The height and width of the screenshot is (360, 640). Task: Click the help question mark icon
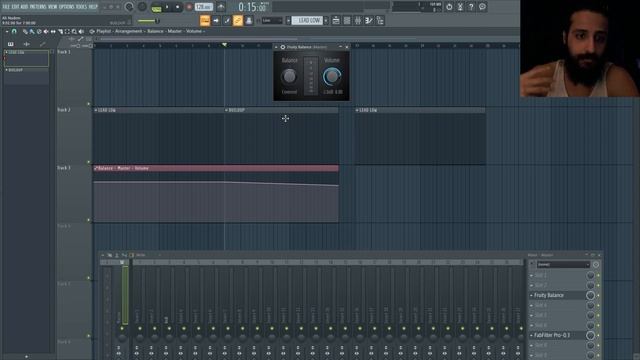point(471,7)
